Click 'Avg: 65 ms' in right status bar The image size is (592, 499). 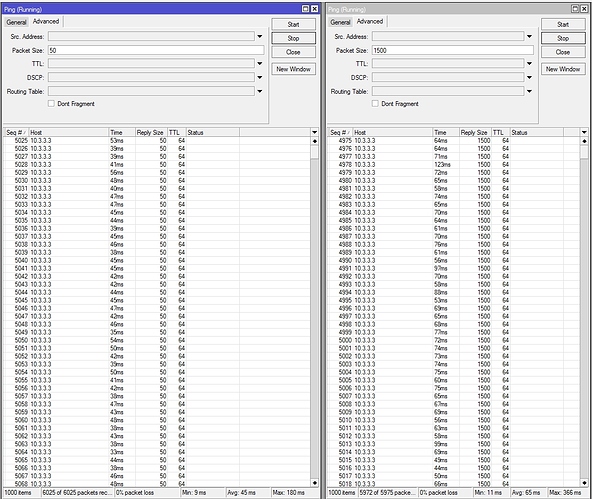(x=526, y=493)
